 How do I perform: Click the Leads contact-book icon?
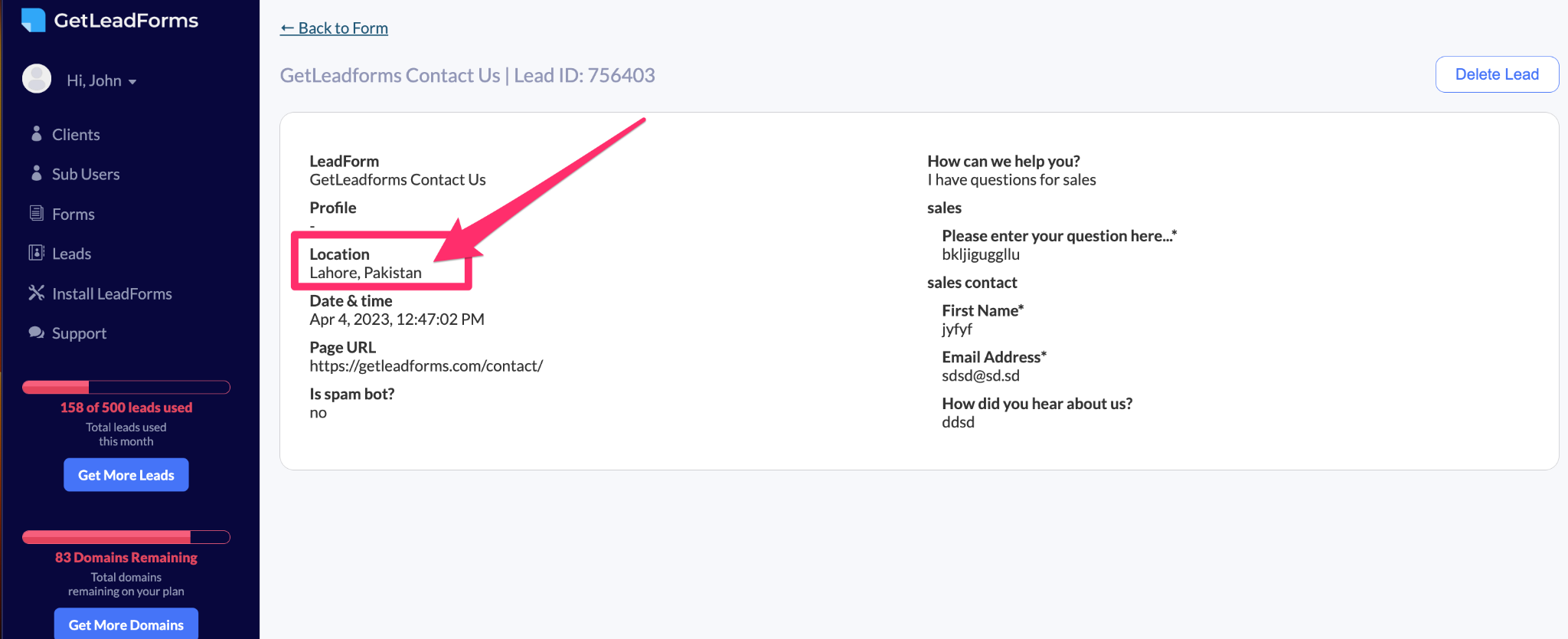tap(36, 253)
